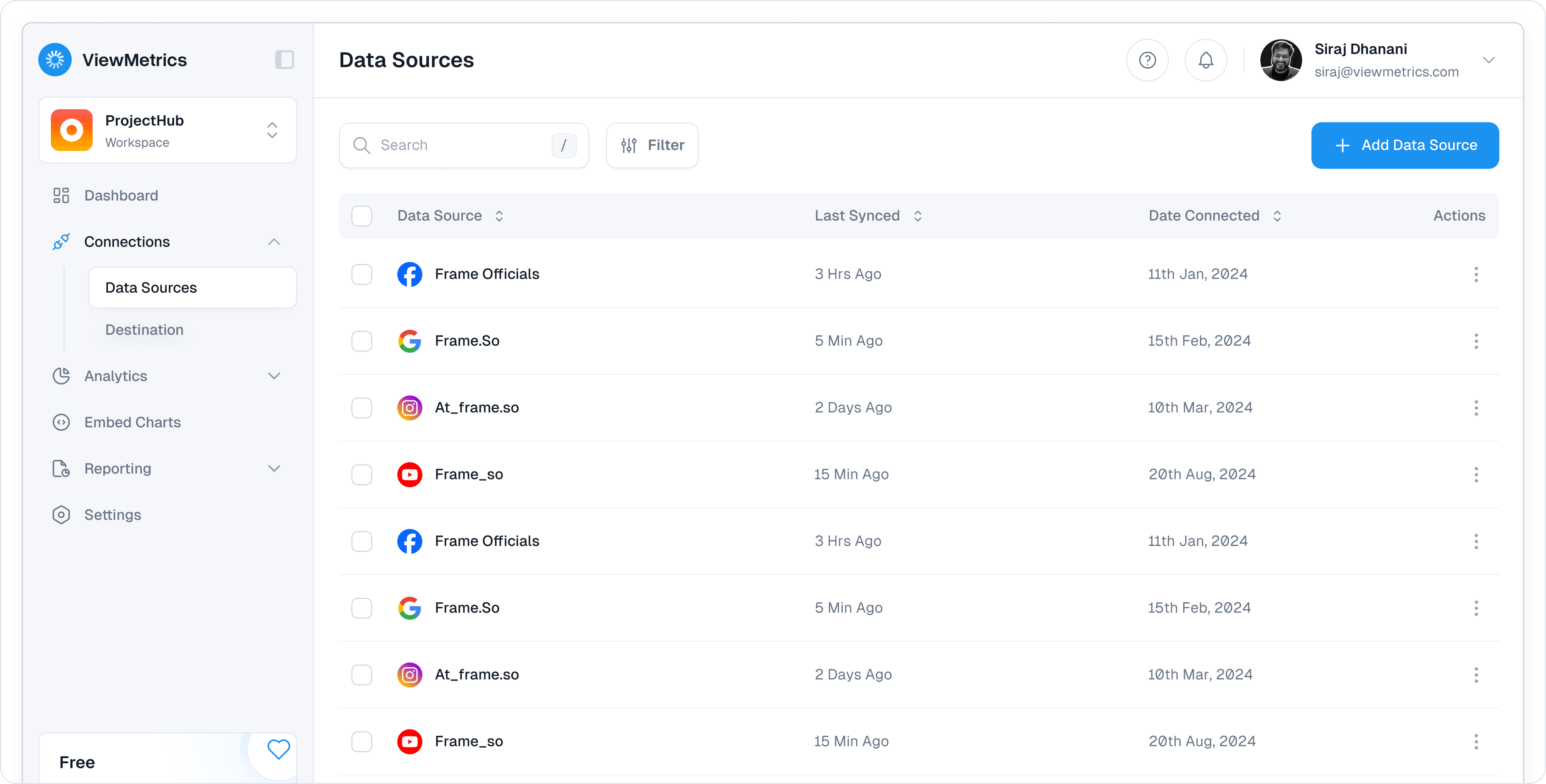
Task: Open ProjectHub workspace switcher
Action: click(167, 131)
